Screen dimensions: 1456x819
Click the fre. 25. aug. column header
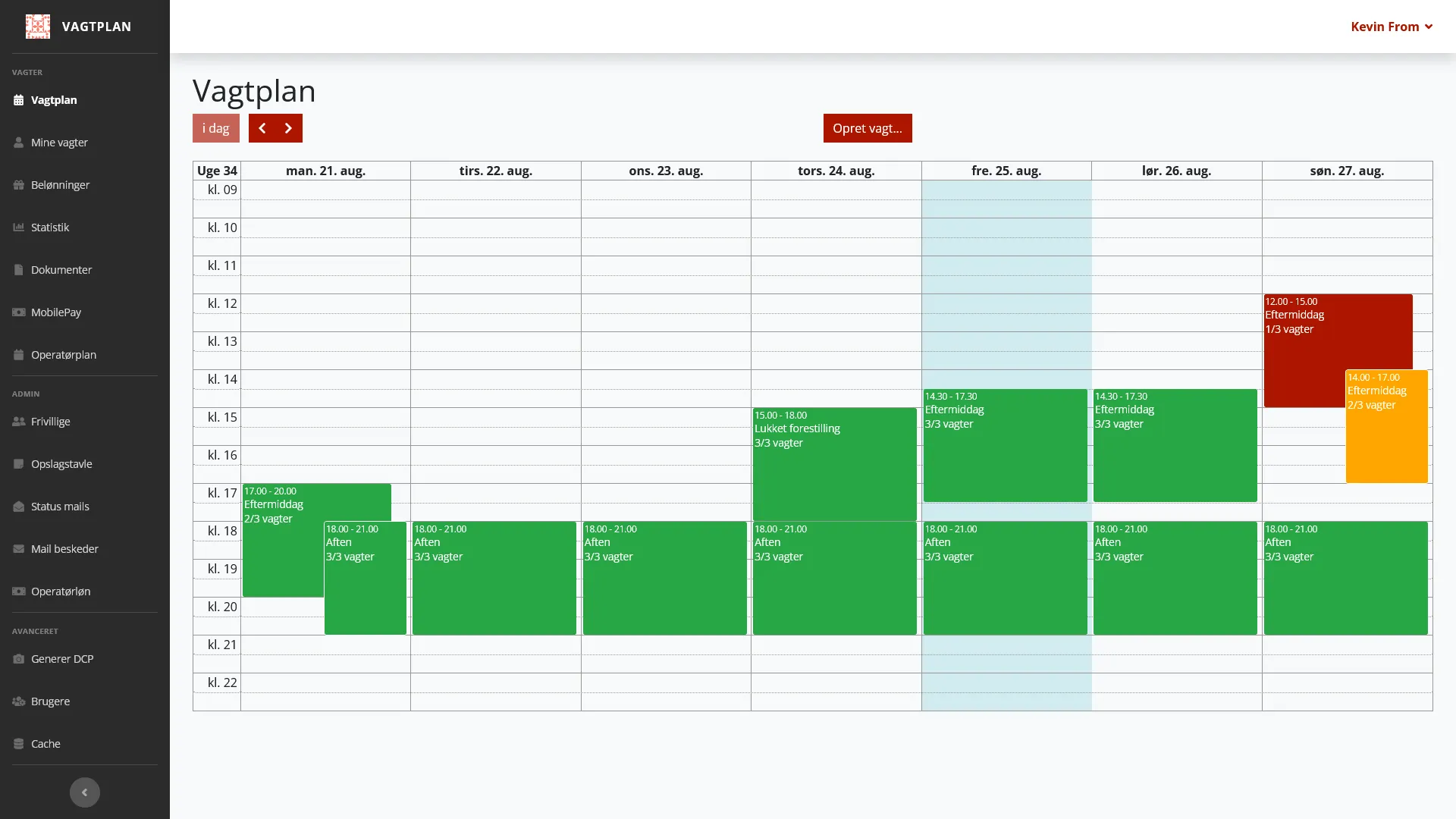pos(1006,171)
